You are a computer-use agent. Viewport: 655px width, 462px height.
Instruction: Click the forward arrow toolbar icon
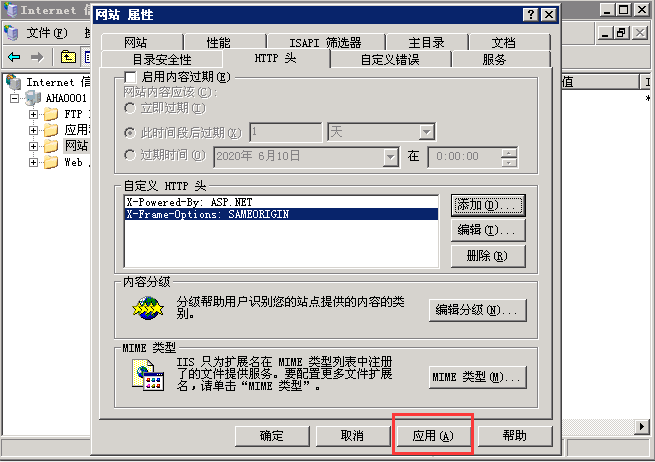37,57
